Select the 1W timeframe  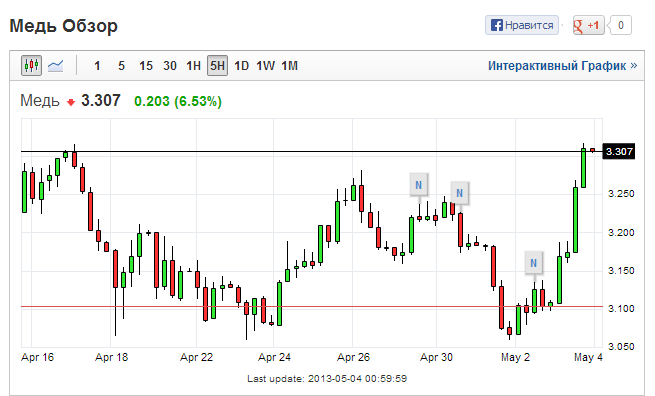265,66
